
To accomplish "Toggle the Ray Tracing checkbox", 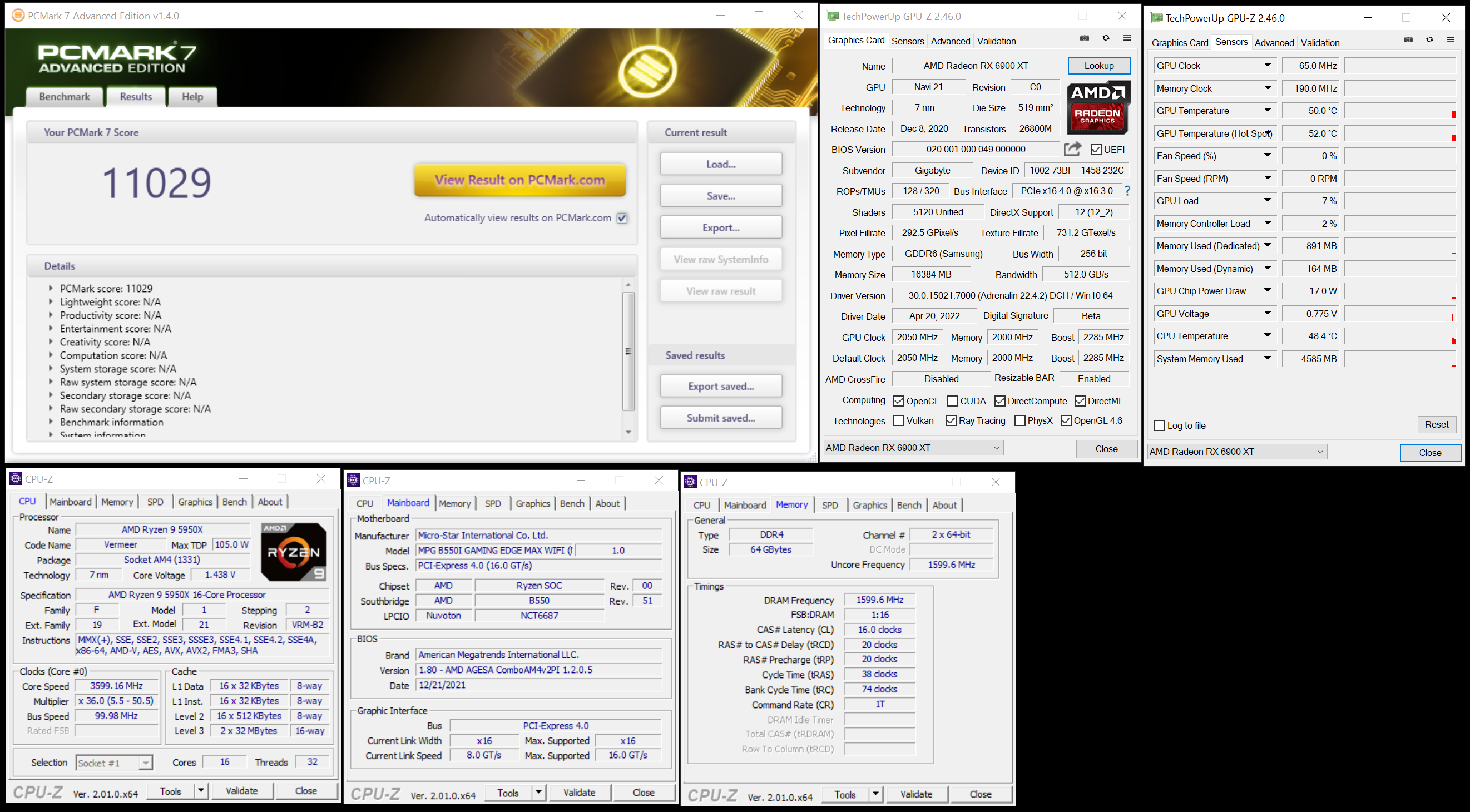I will 951,420.
